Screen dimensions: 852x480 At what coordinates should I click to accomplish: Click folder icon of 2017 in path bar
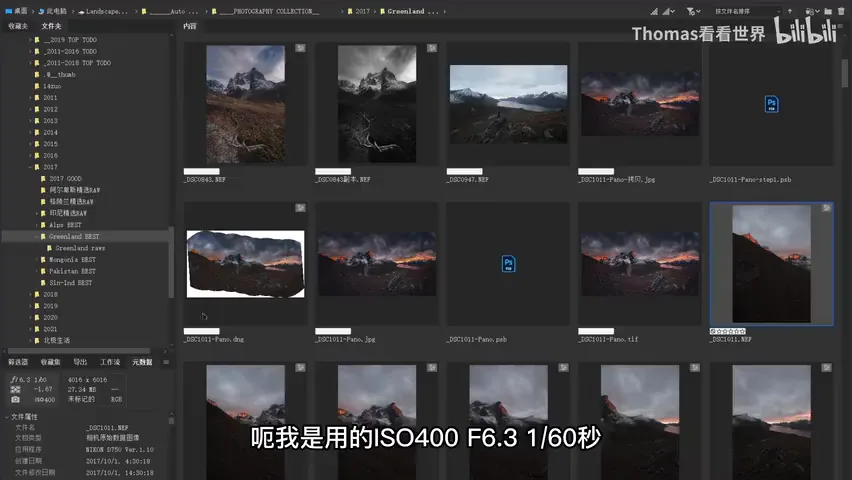tap(350, 11)
